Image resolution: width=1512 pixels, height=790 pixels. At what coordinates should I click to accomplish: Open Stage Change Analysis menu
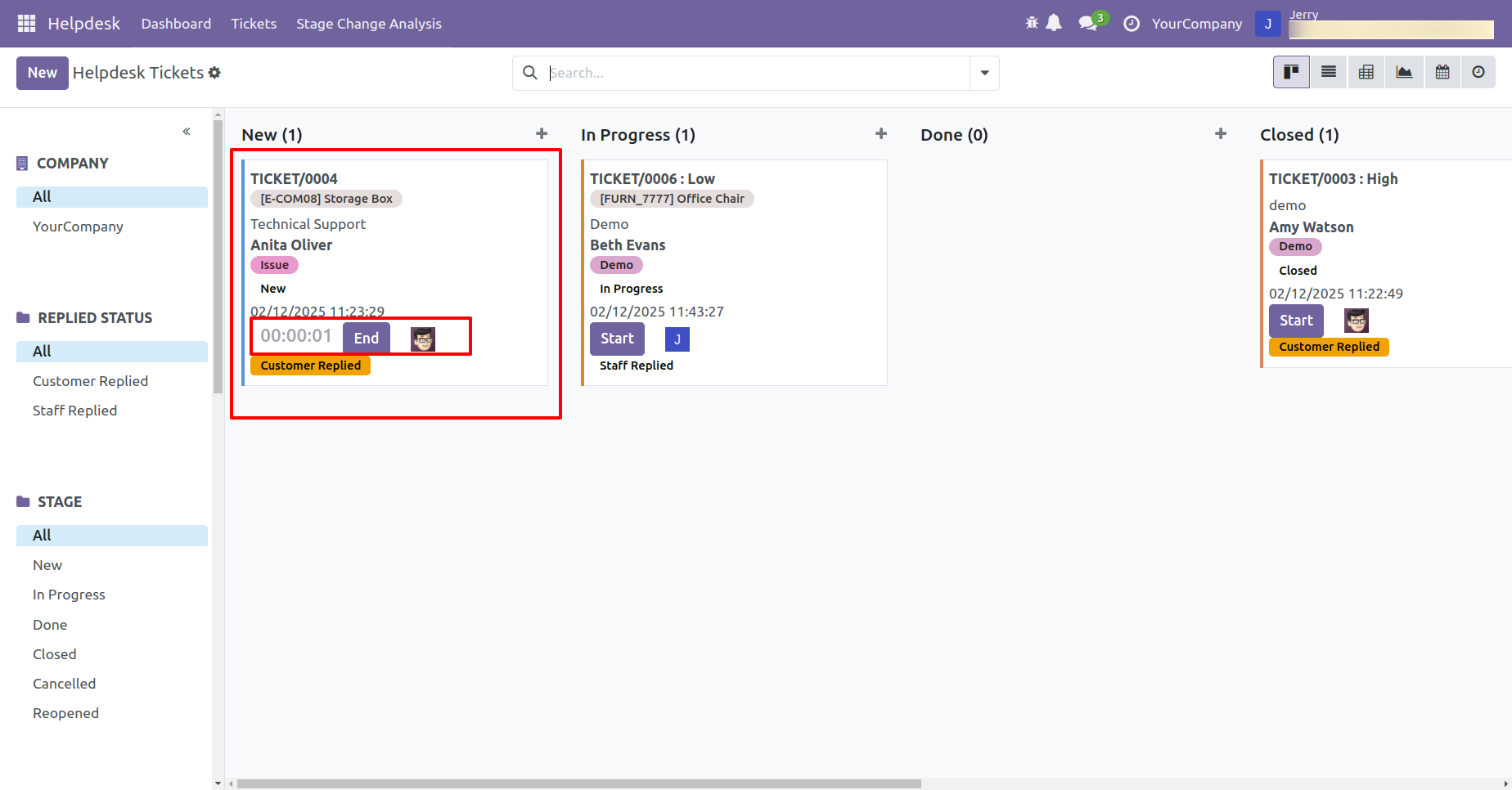coord(369,24)
